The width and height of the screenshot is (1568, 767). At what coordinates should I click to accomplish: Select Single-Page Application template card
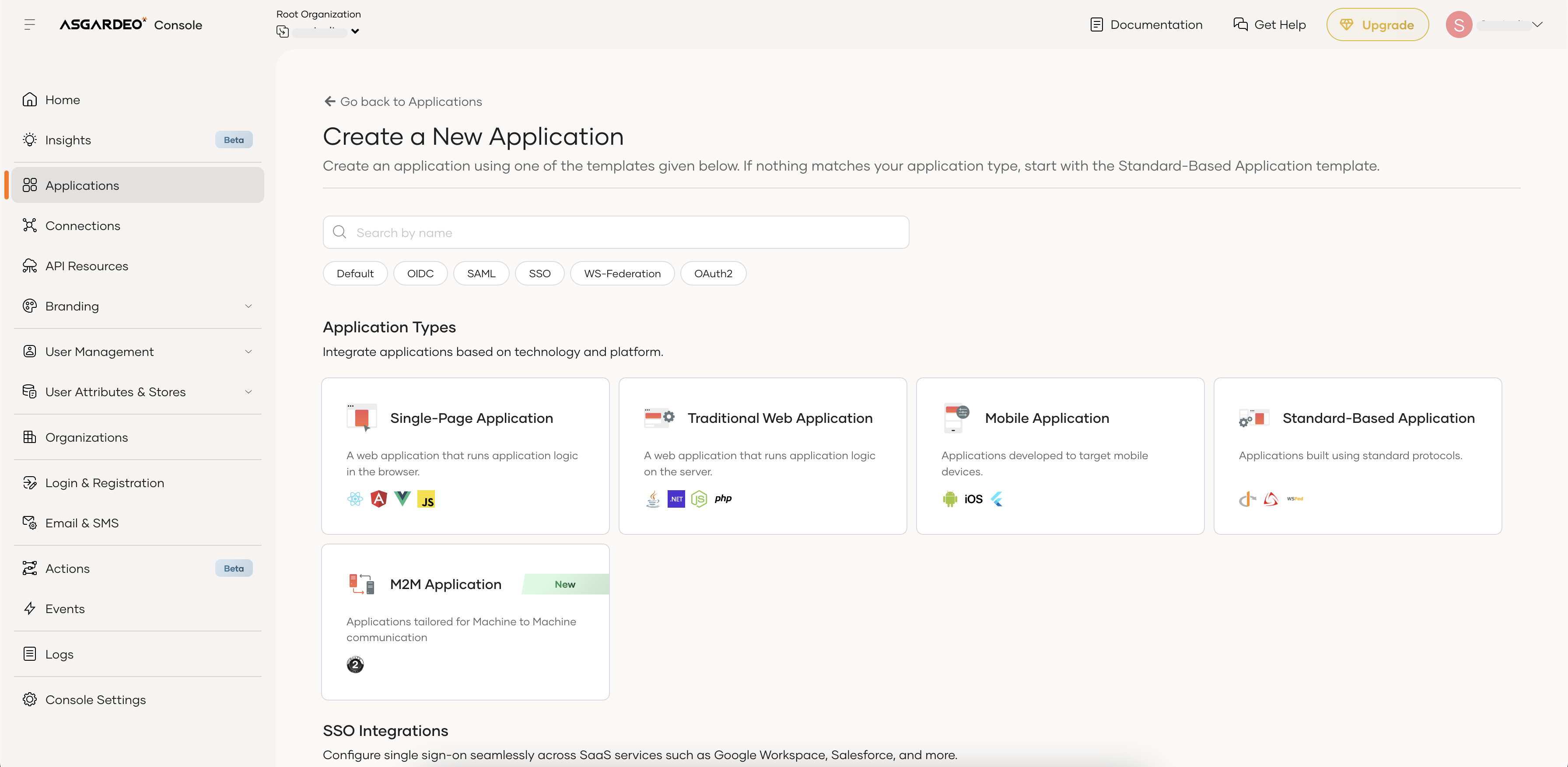465,456
